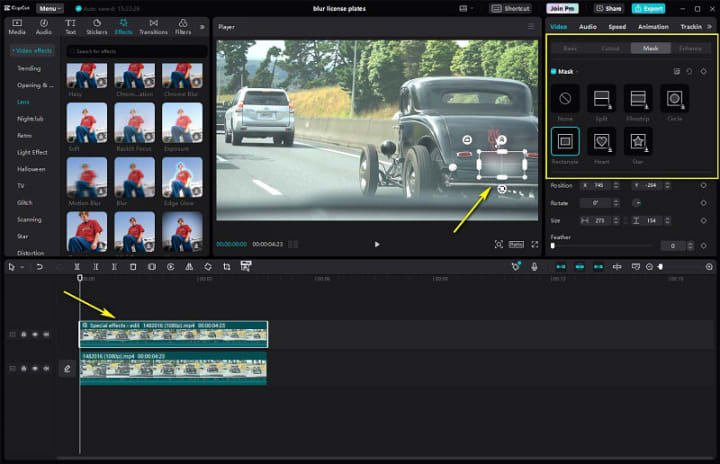Add keyframe for mask Position
Viewport: 720px width, 464px height.
[703, 186]
